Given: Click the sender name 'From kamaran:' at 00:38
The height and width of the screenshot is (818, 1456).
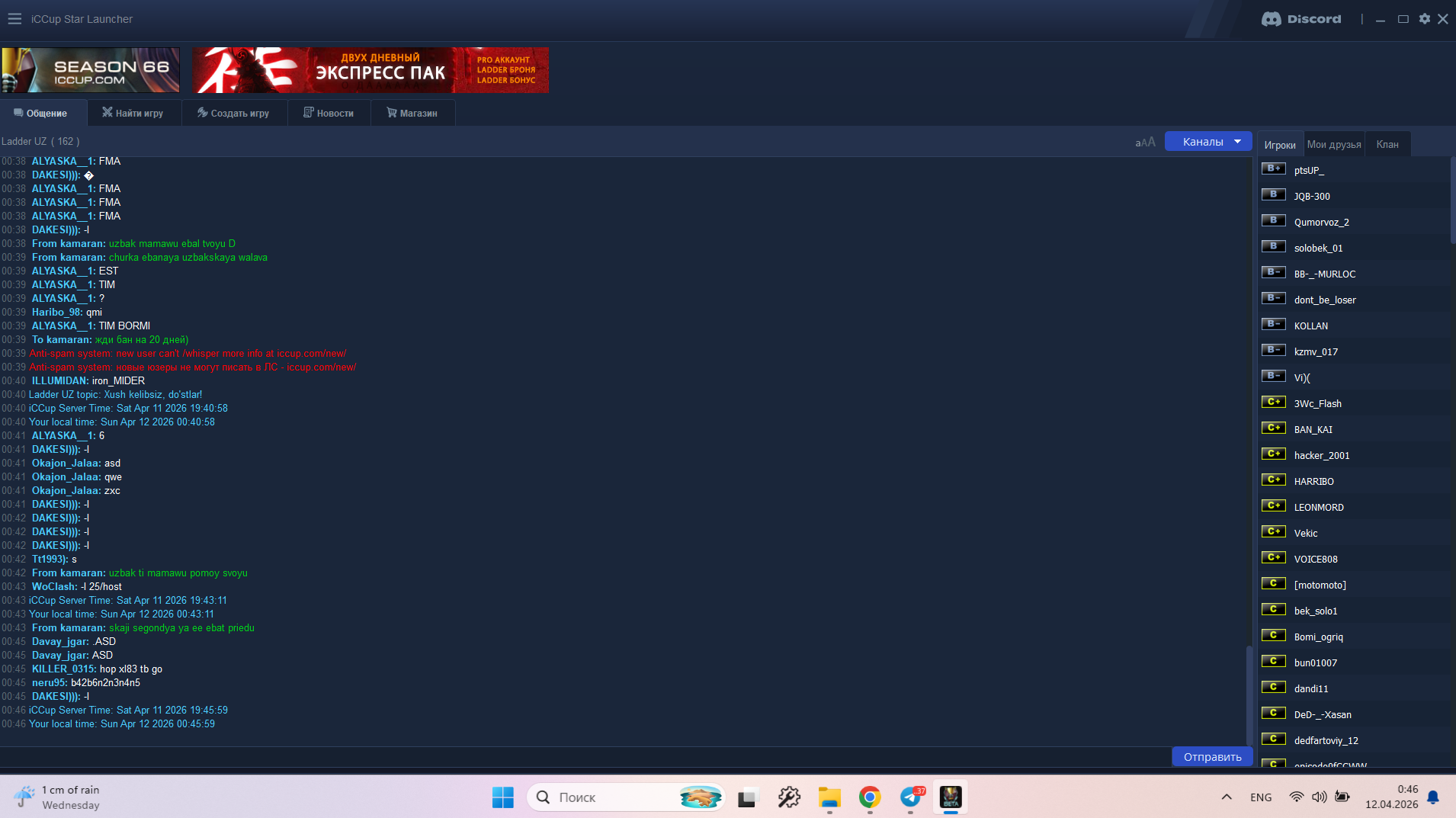Looking at the screenshot, I should pos(69,244).
